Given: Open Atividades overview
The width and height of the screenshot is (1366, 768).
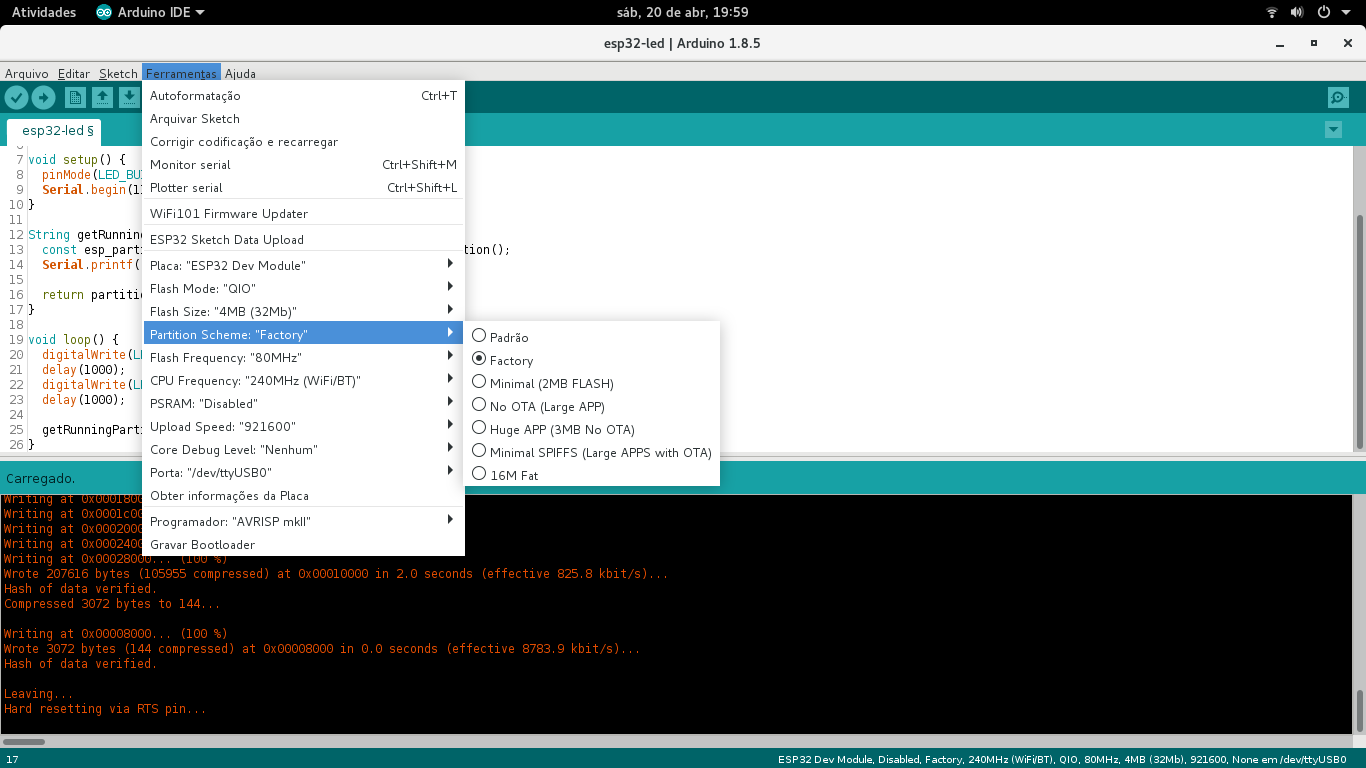Looking at the screenshot, I should pyautogui.click(x=44, y=12).
